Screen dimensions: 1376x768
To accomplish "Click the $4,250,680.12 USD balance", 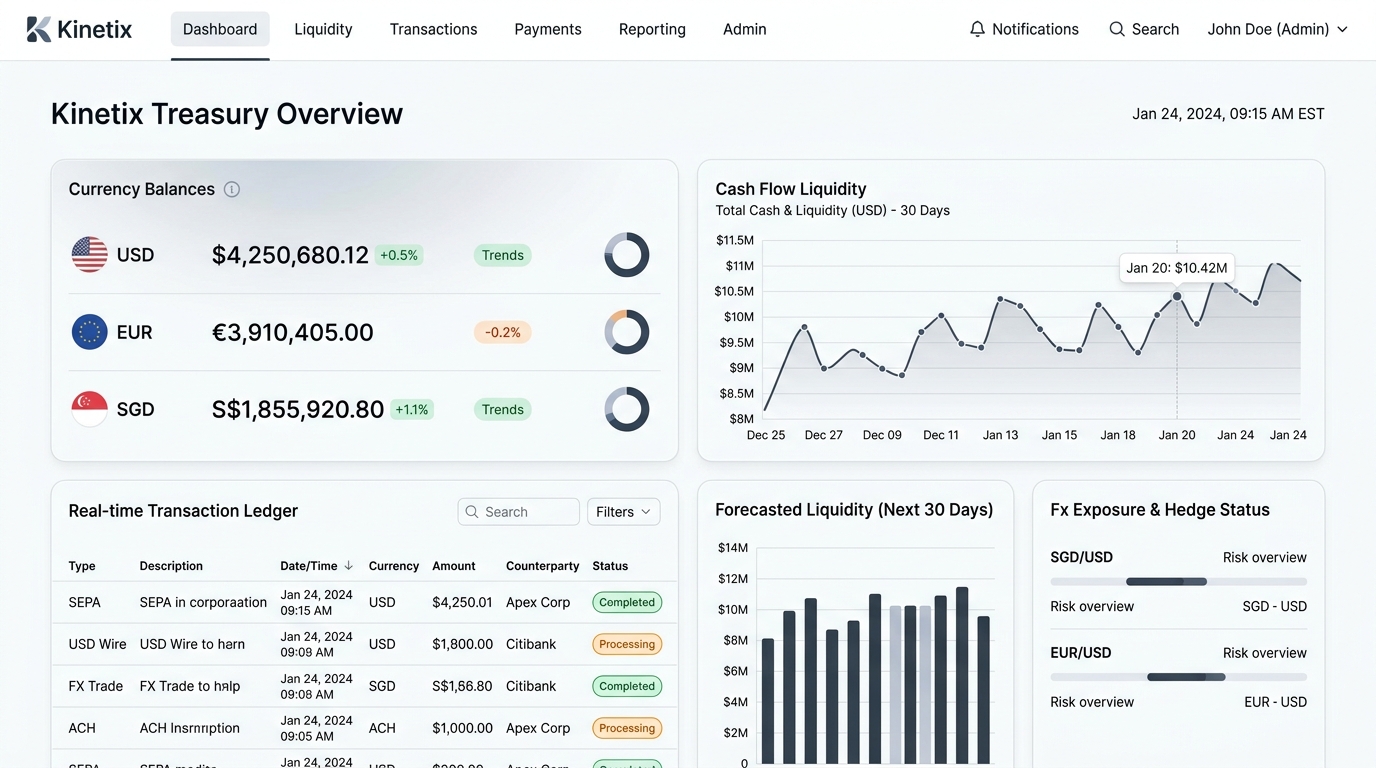I will (290, 255).
